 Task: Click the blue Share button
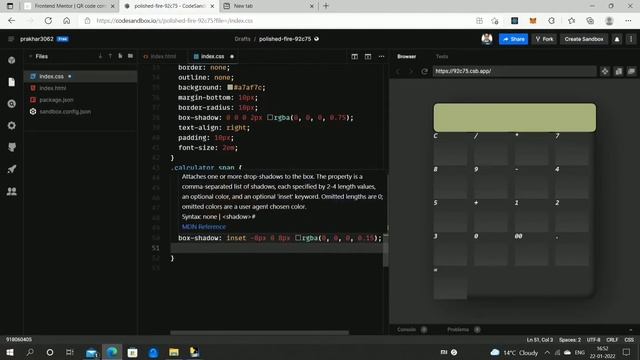(513, 39)
